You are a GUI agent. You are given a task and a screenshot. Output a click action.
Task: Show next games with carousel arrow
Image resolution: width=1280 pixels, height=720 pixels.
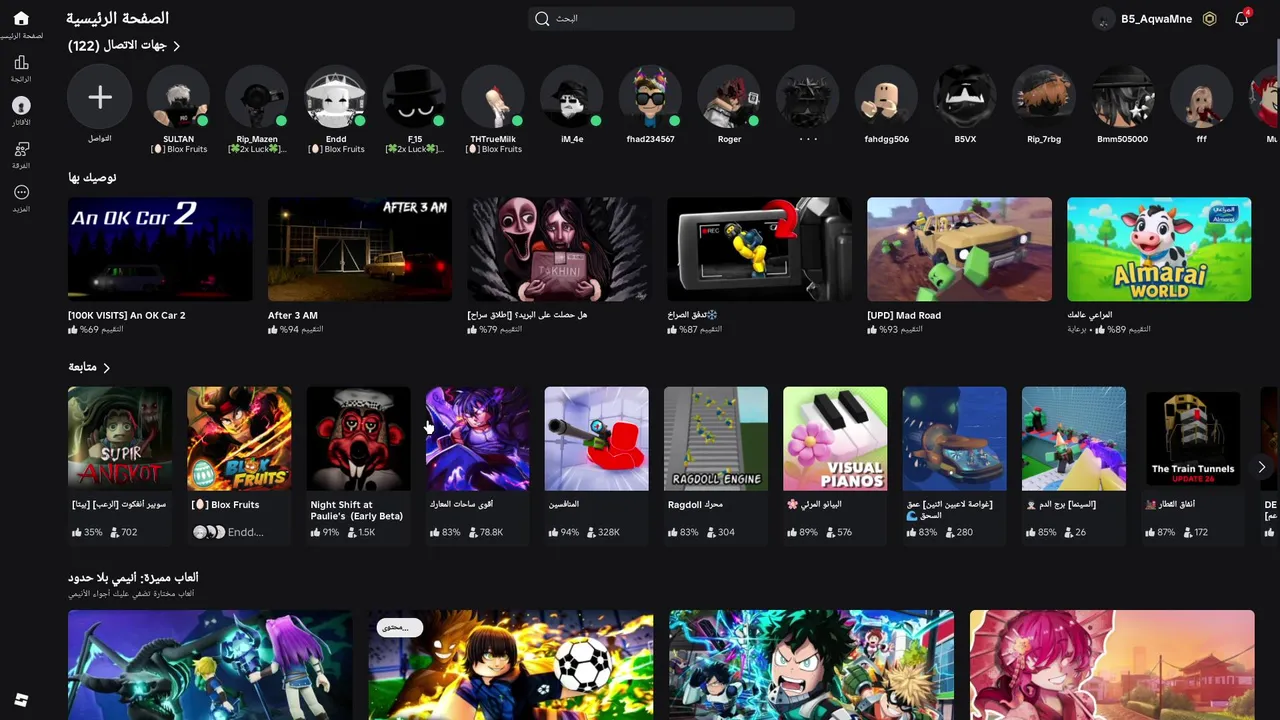1261,467
